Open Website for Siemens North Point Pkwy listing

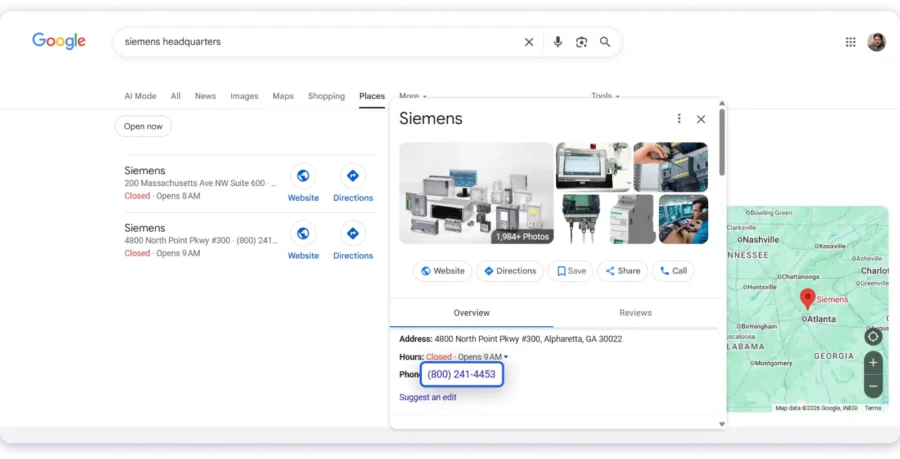click(x=303, y=241)
